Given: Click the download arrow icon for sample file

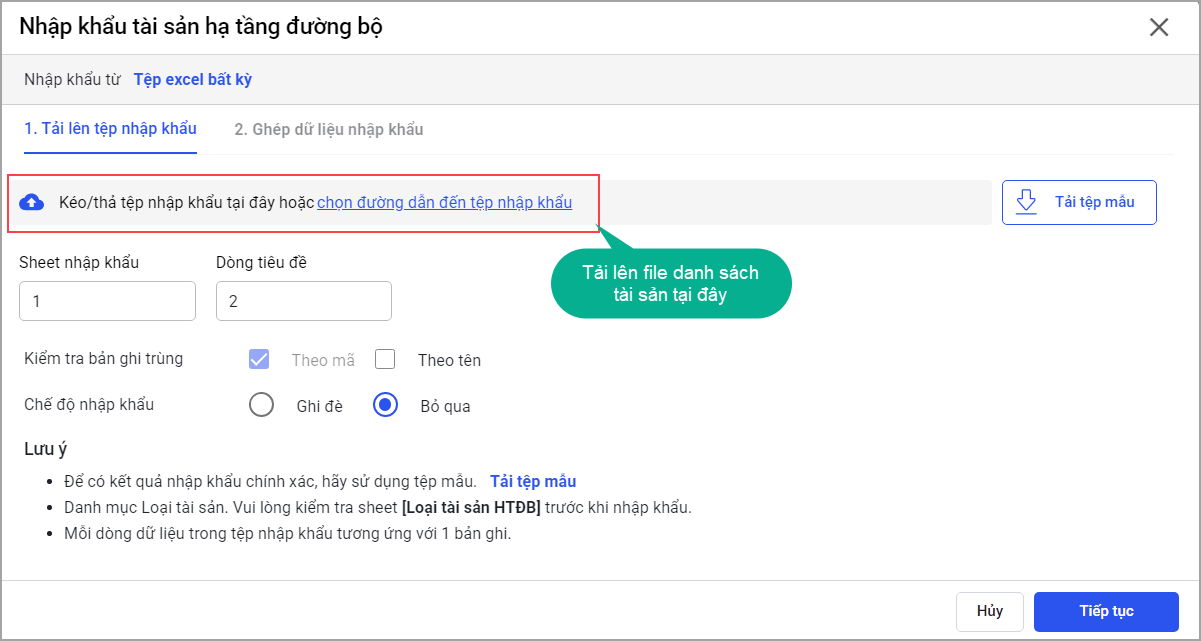Looking at the screenshot, I should [x=1026, y=201].
